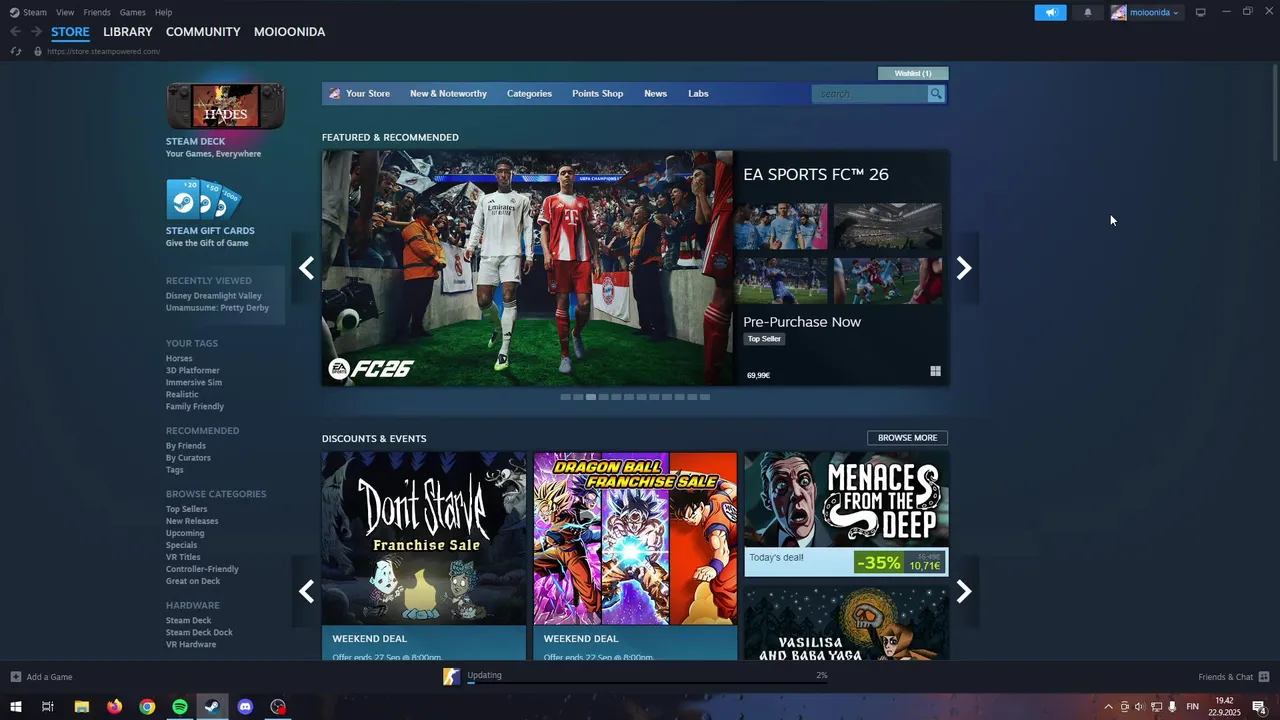This screenshot has height=720, width=1280.
Task: Select the 3D Platformer tag
Action: 193,371
